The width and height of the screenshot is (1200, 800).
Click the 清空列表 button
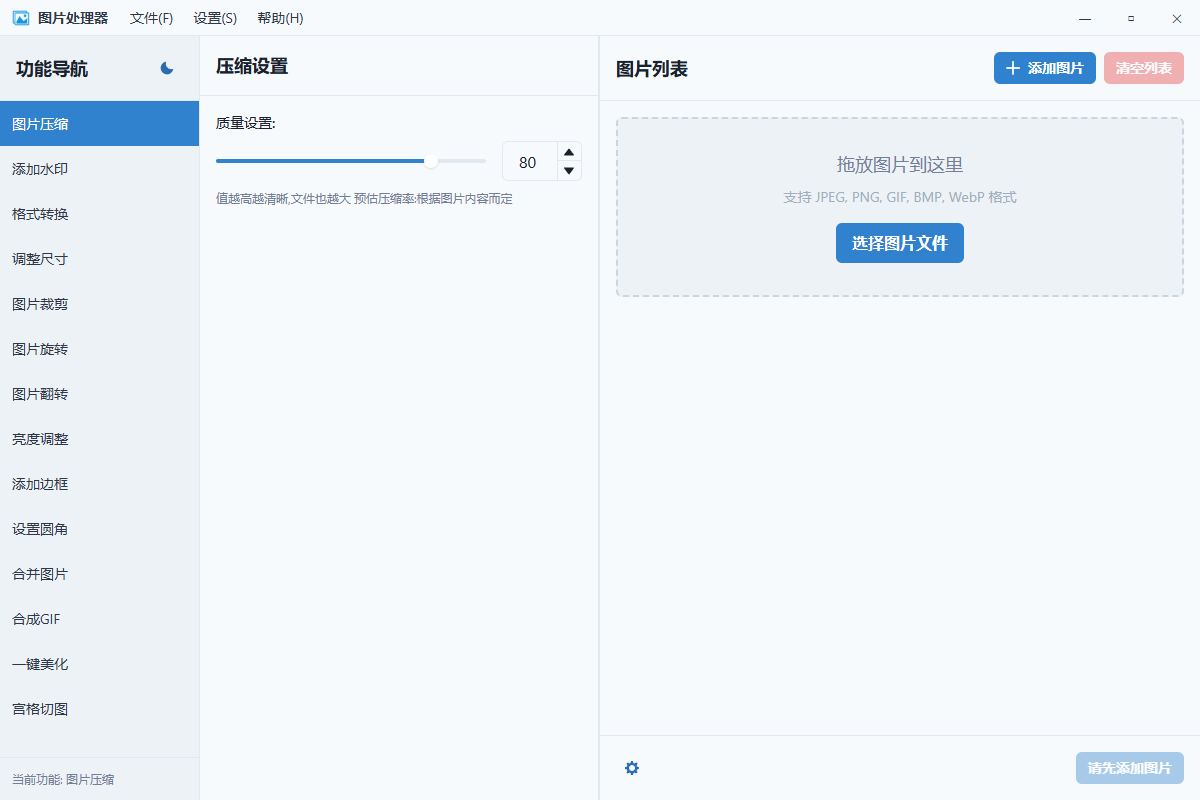click(x=1144, y=68)
